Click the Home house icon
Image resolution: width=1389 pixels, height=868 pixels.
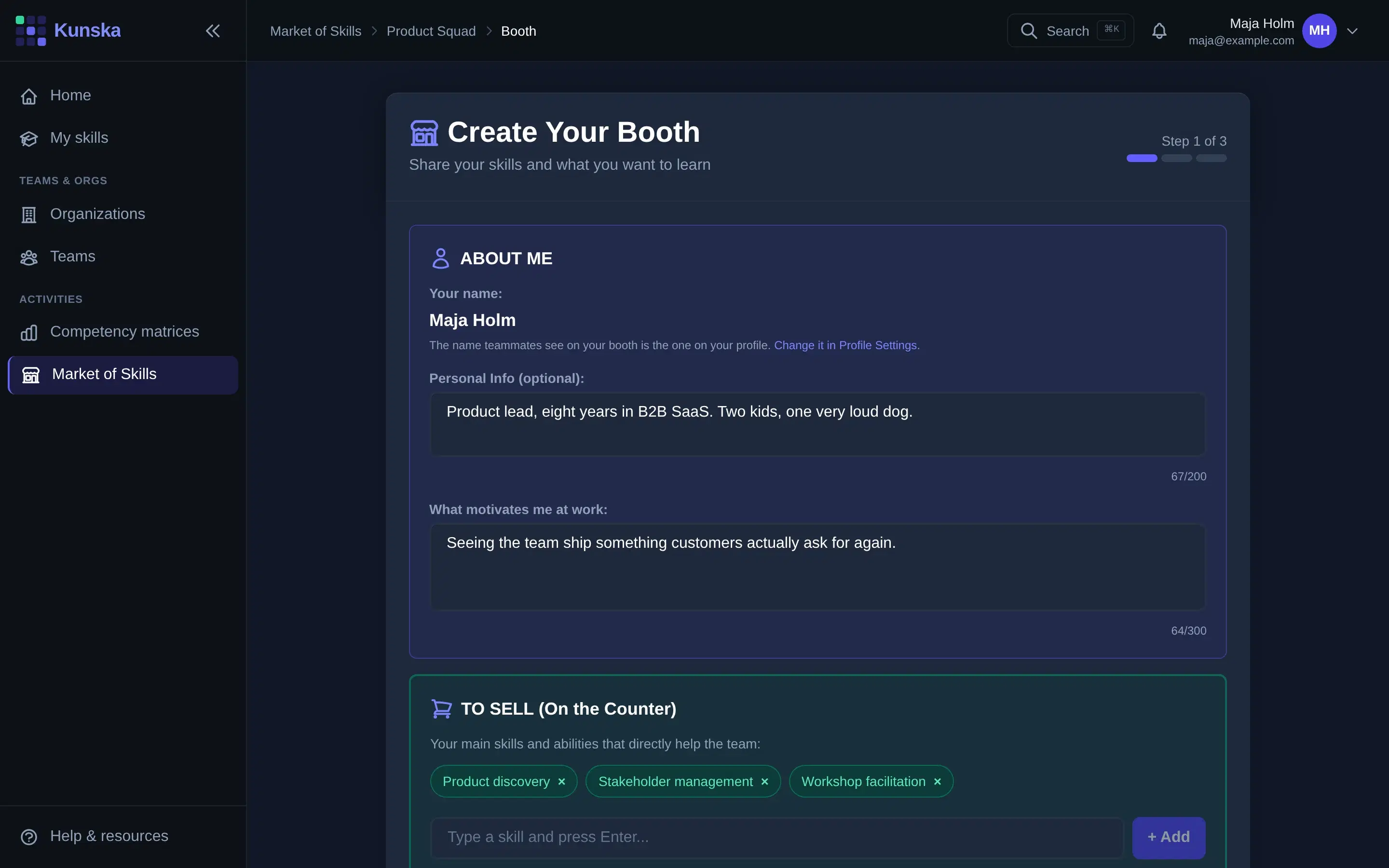coord(29,96)
